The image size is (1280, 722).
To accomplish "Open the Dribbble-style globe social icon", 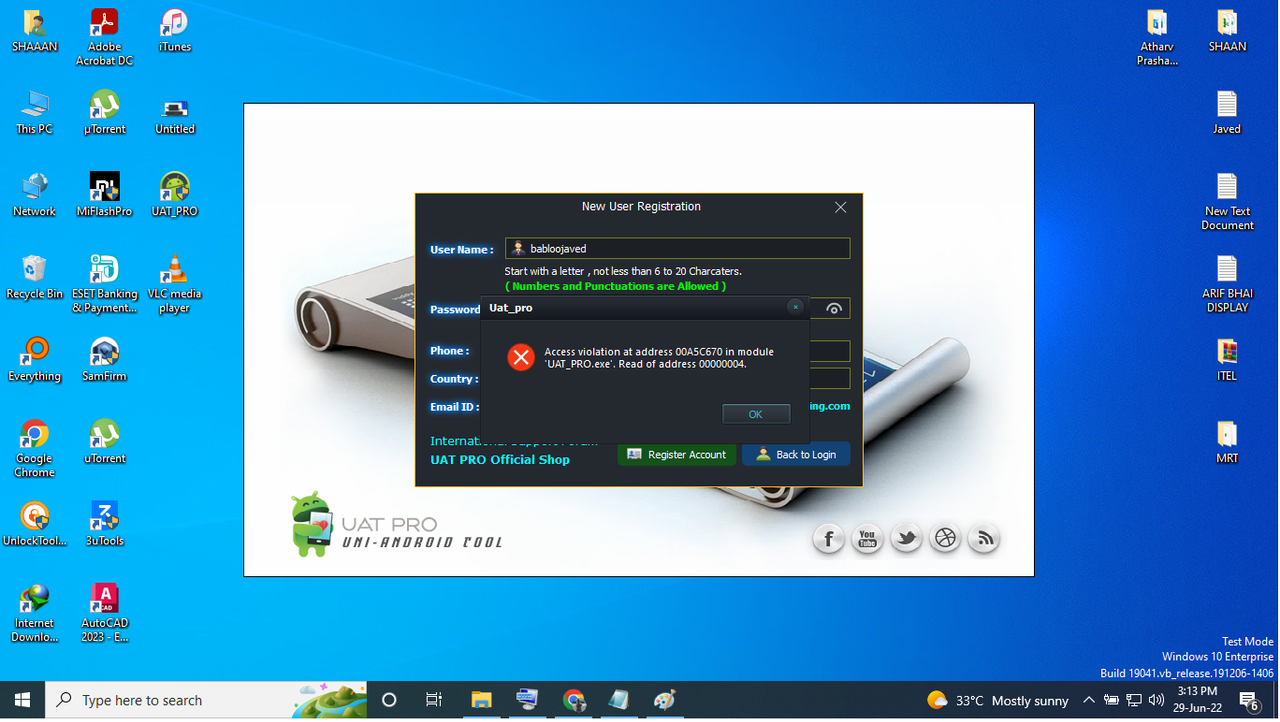I will click(945, 539).
